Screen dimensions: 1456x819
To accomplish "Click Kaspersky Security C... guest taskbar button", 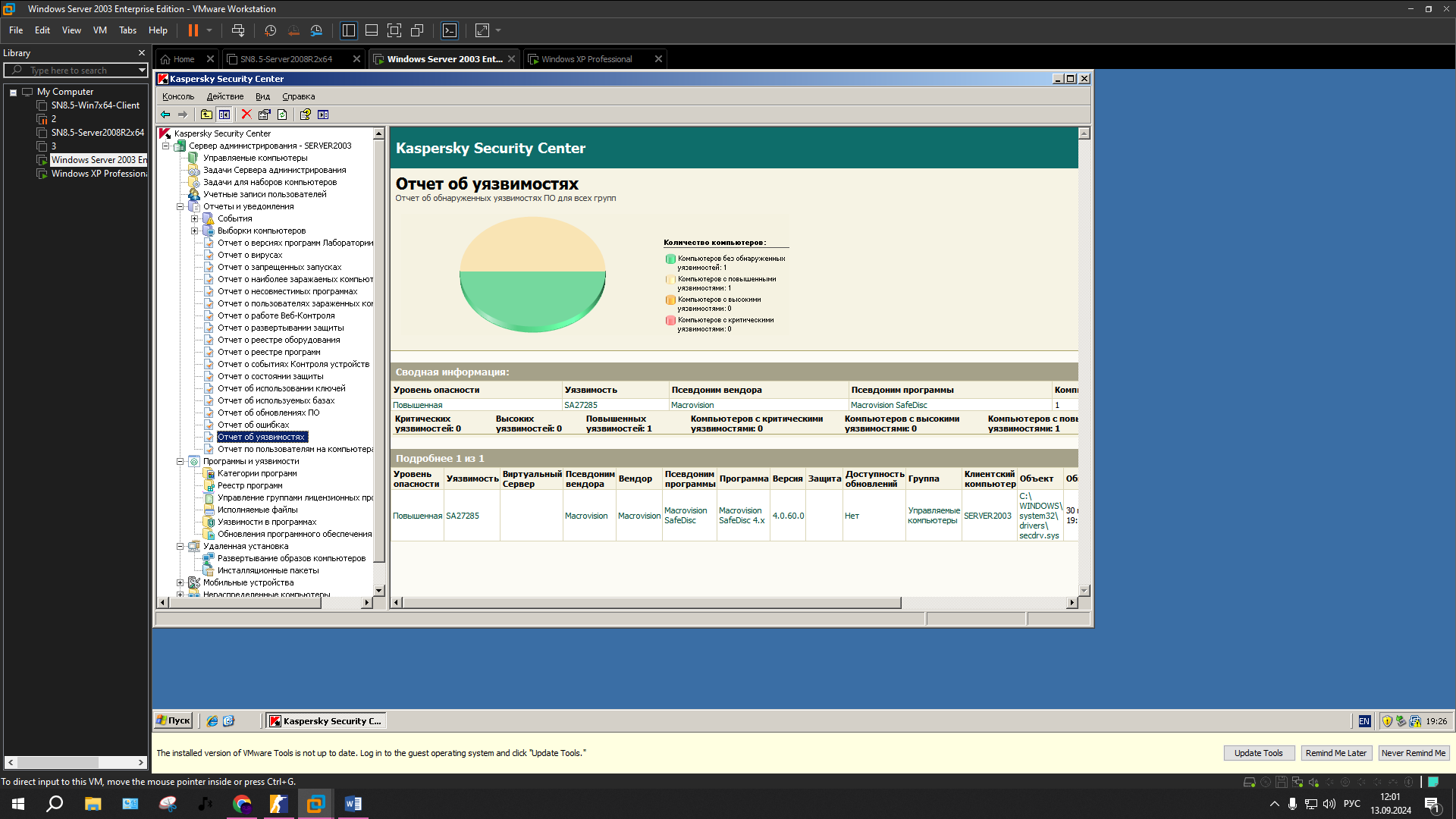I will [326, 721].
